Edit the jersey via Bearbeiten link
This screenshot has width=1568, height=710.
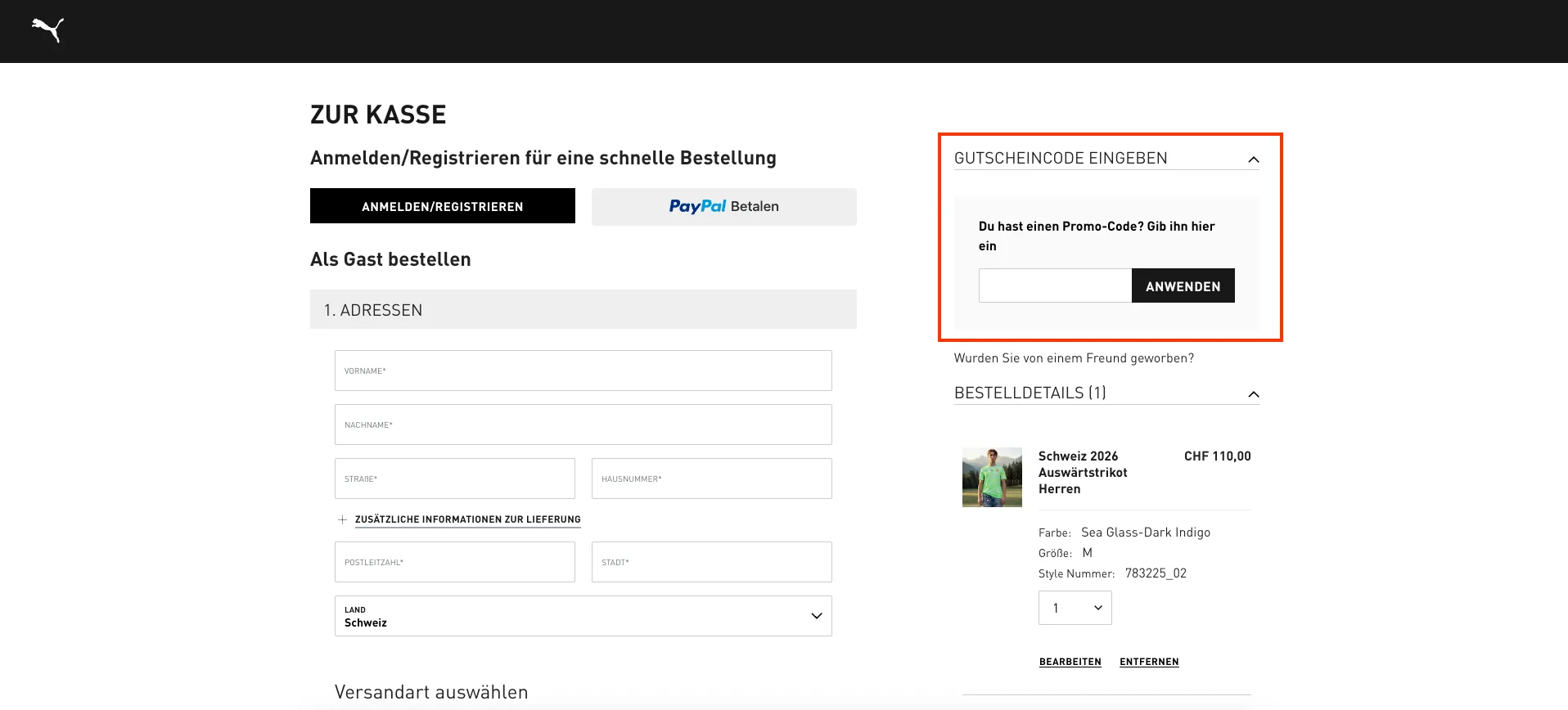tap(1070, 661)
